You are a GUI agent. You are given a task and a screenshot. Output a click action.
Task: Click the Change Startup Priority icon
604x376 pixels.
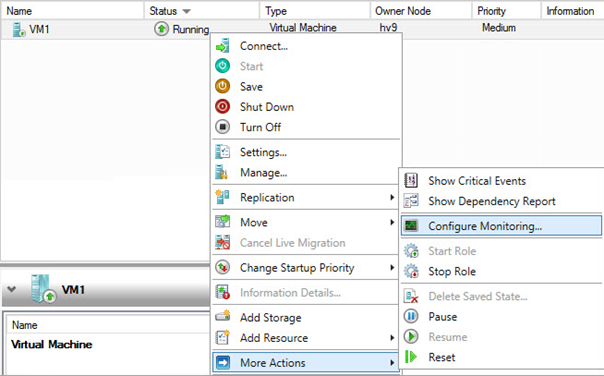pyautogui.click(x=222, y=267)
